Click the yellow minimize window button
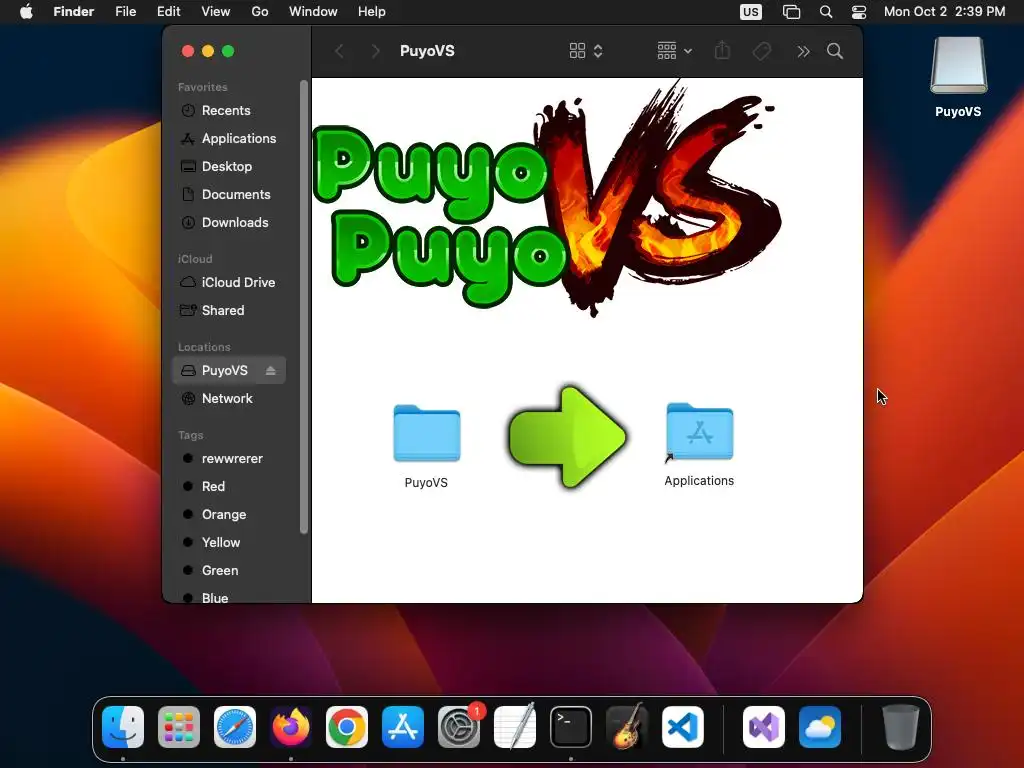 [x=208, y=51]
